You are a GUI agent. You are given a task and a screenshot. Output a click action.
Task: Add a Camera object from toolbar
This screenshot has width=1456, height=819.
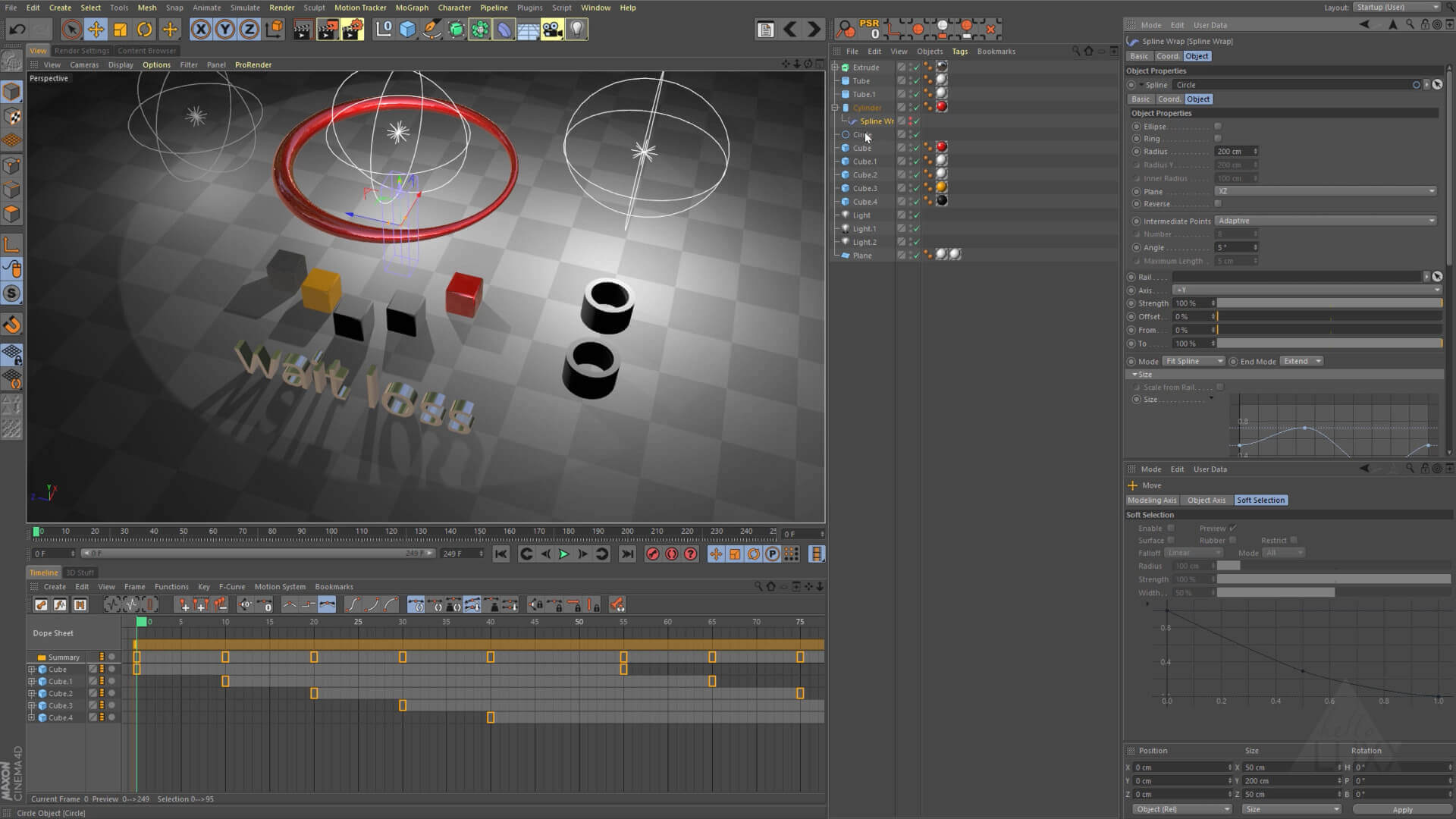[x=552, y=30]
